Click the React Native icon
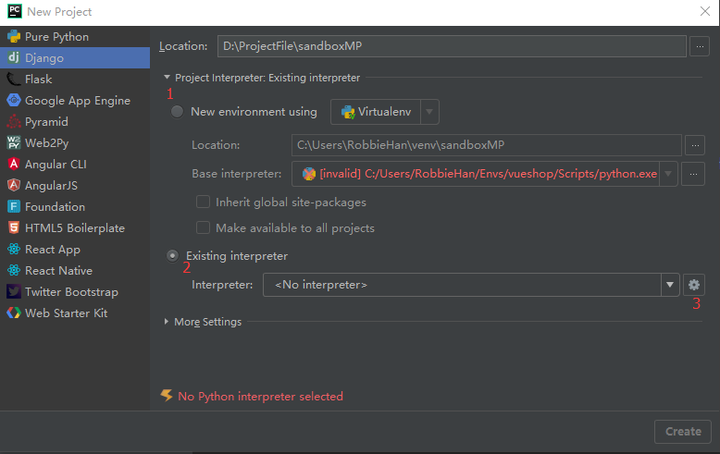The image size is (720, 454). click(14, 271)
